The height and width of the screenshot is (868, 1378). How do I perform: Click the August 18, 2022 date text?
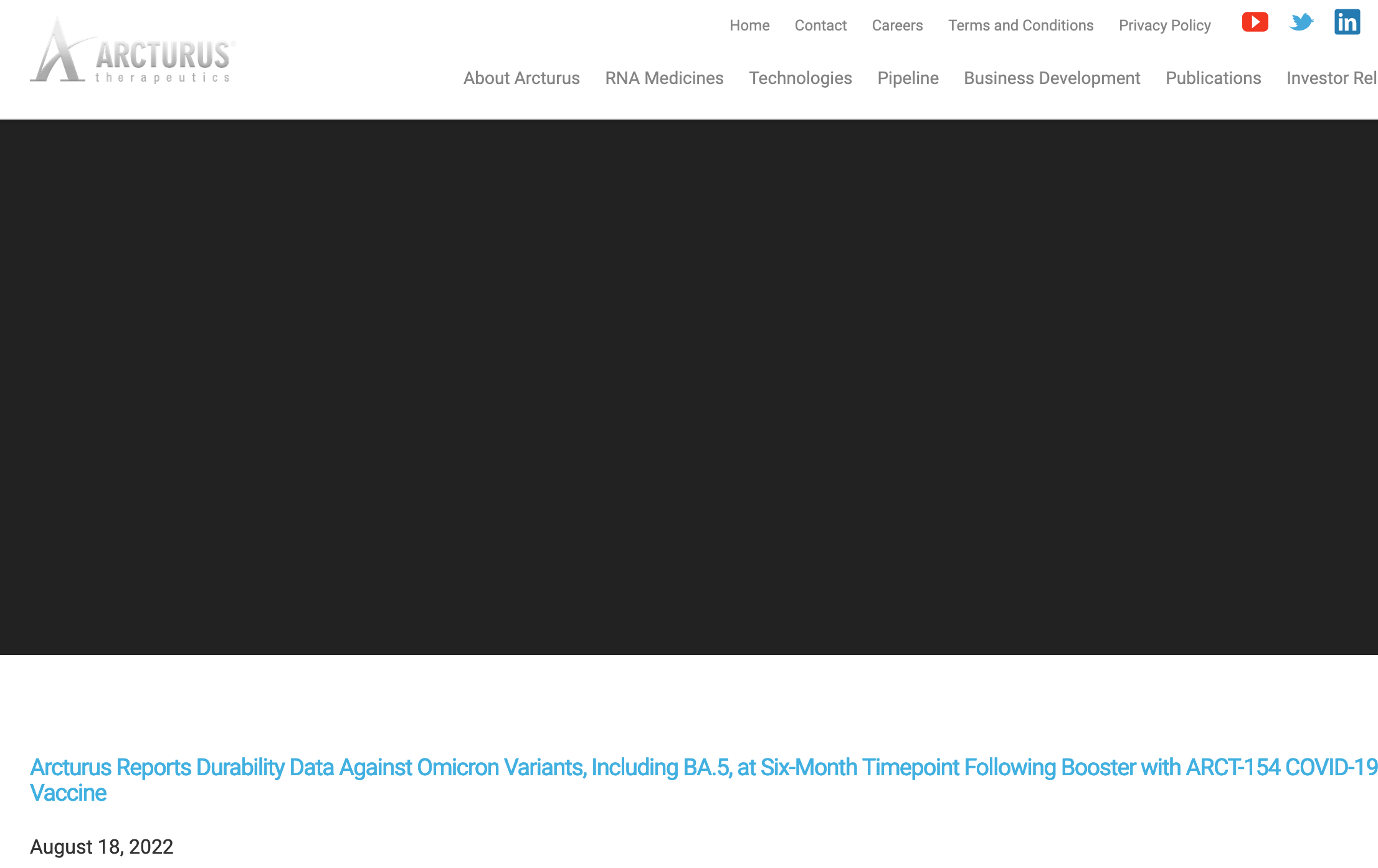(x=102, y=847)
